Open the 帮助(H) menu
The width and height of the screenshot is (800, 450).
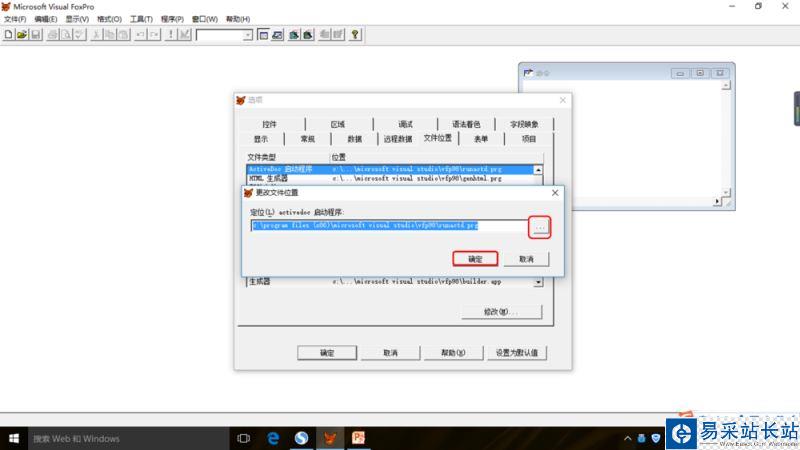tap(238, 19)
